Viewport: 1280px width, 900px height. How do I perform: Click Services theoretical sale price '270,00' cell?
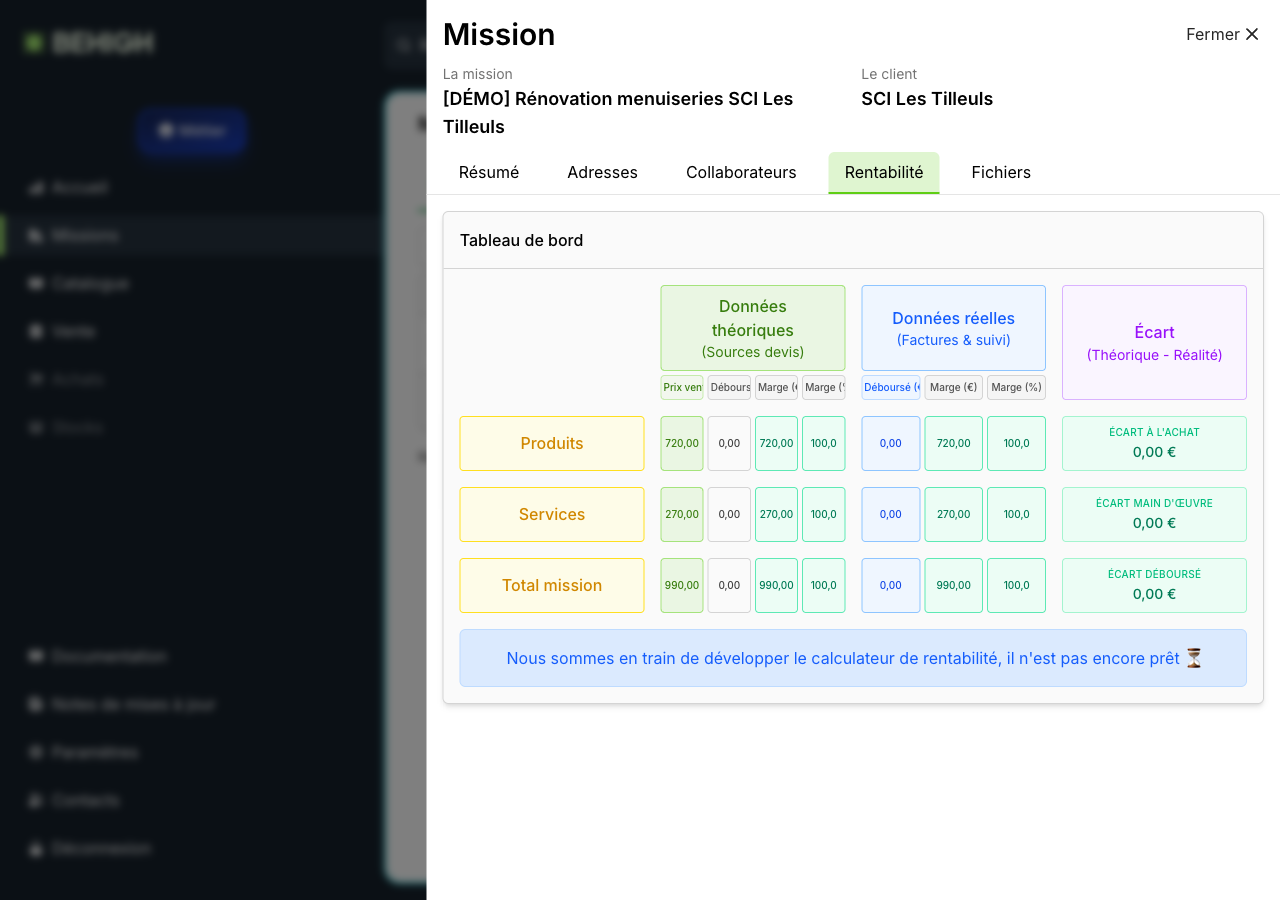coord(682,514)
